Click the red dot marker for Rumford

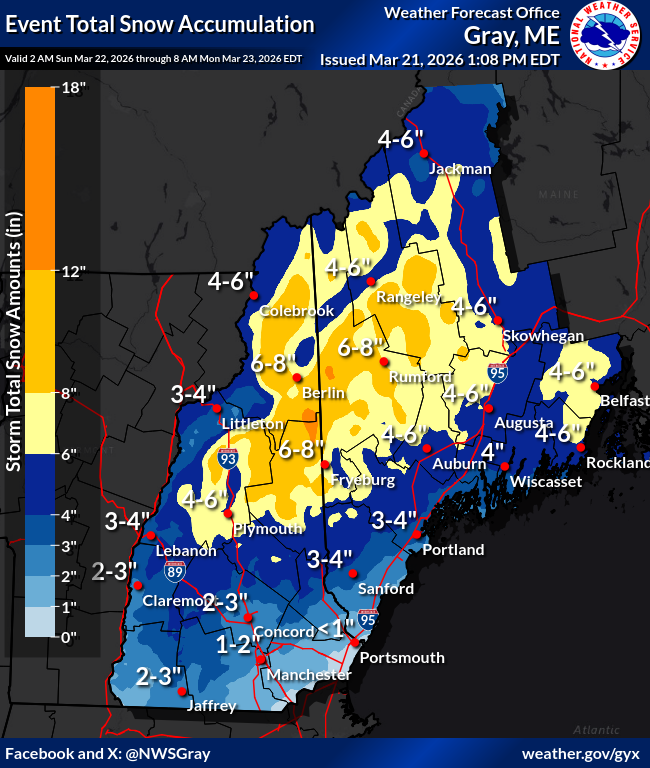(x=382, y=362)
